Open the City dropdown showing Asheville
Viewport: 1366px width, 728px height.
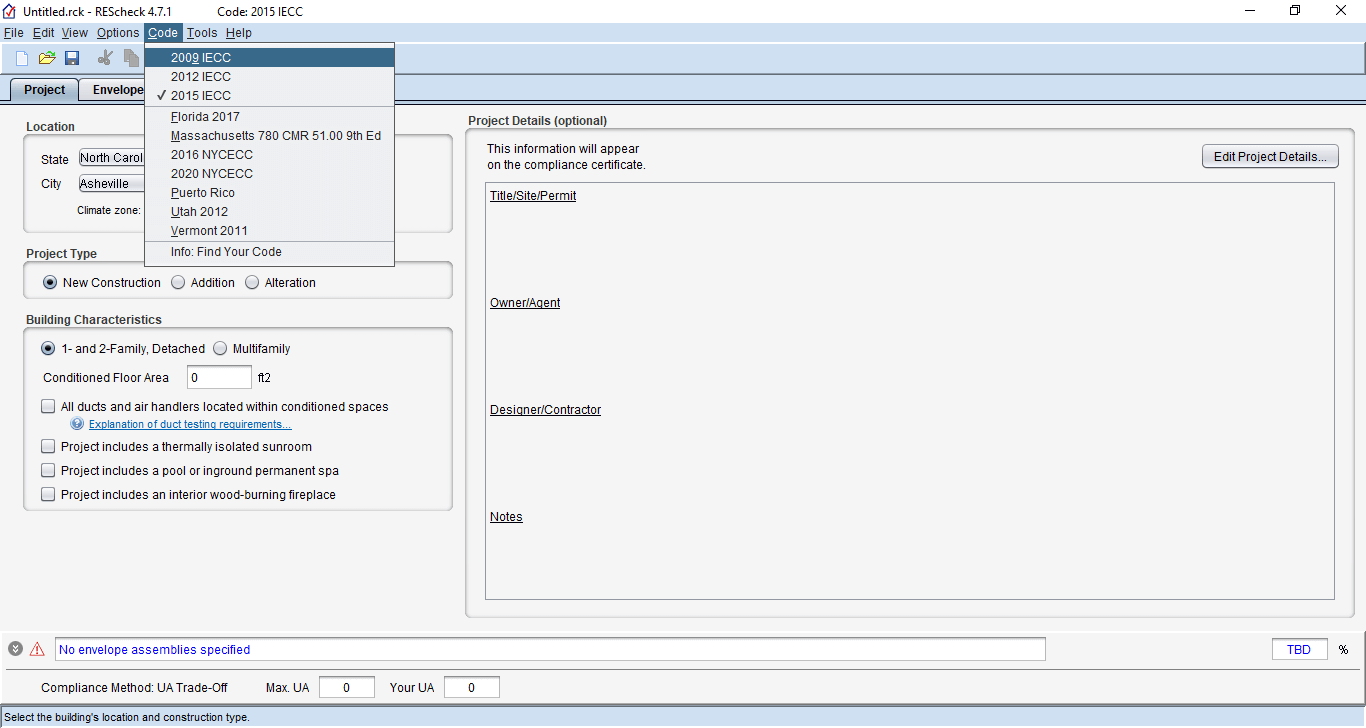(x=112, y=184)
